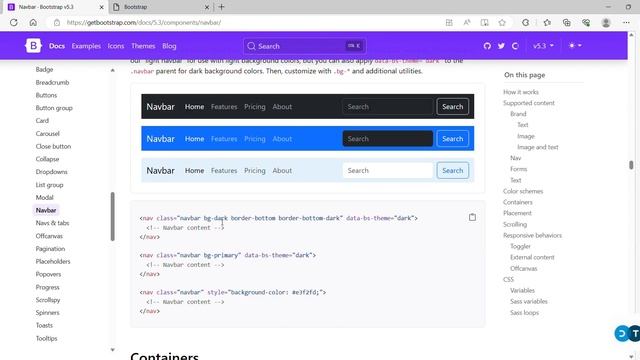Click the bg-primary code line text
This screenshot has height=360, width=640.
tap(228, 255)
